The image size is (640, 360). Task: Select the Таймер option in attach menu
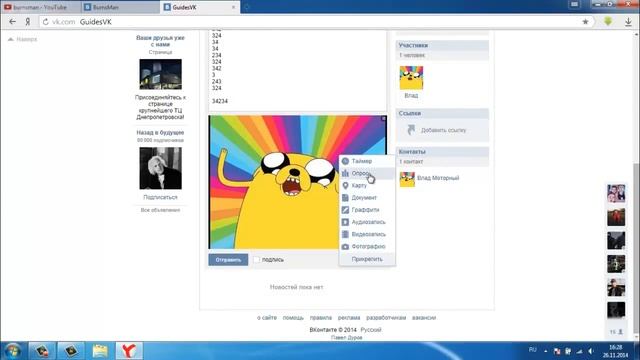pos(367,161)
